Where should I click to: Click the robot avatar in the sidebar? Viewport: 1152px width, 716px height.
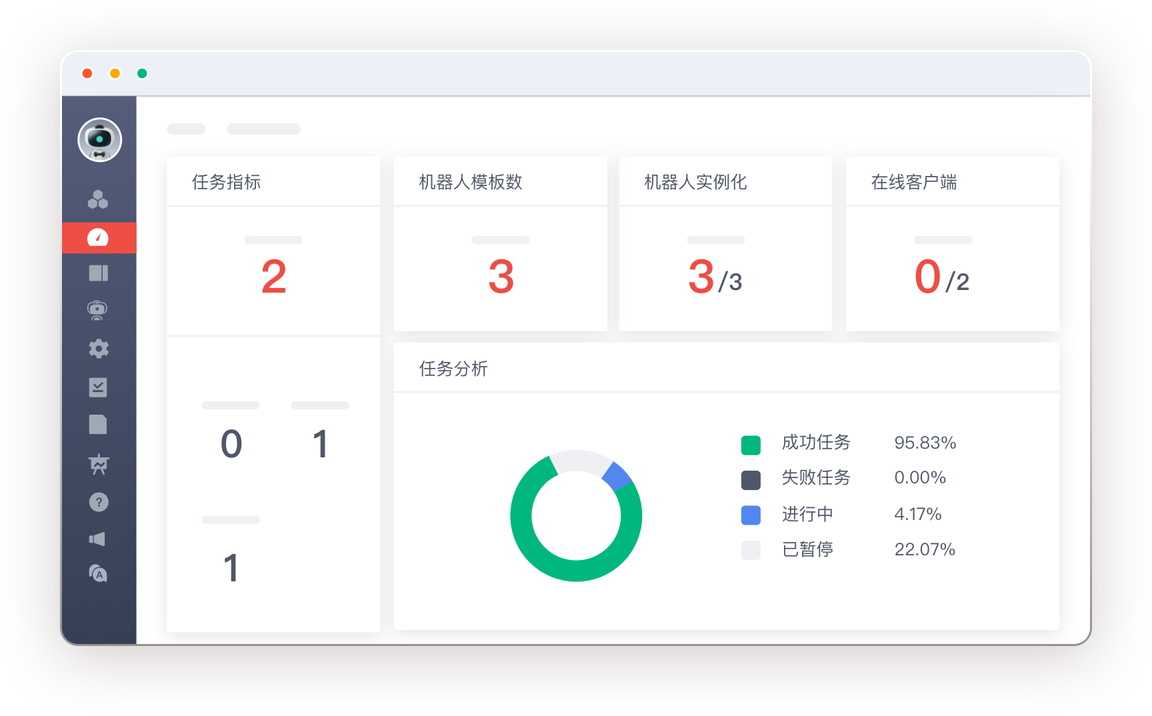point(99,140)
